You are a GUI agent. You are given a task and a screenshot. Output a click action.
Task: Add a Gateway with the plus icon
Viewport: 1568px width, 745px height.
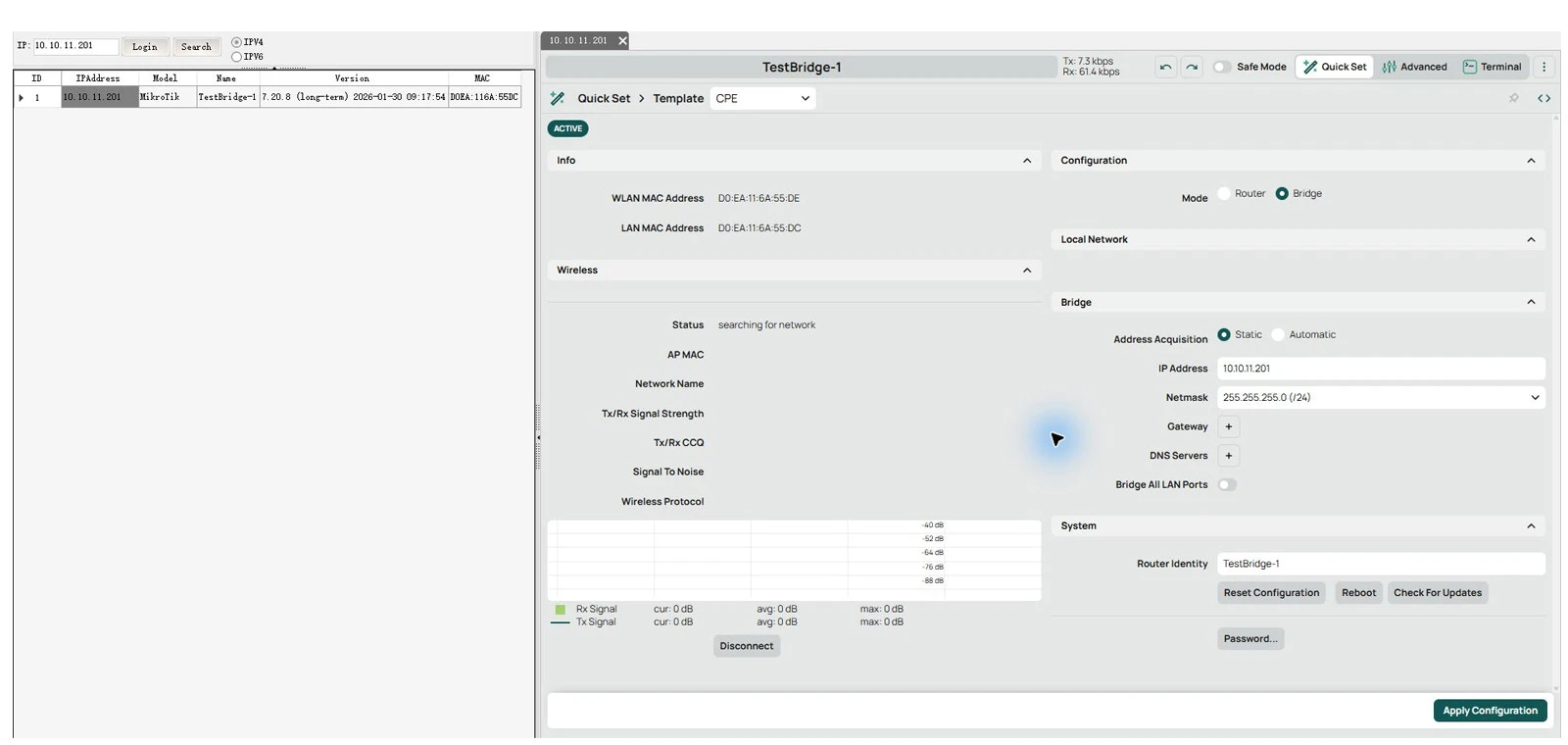pos(1229,426)
